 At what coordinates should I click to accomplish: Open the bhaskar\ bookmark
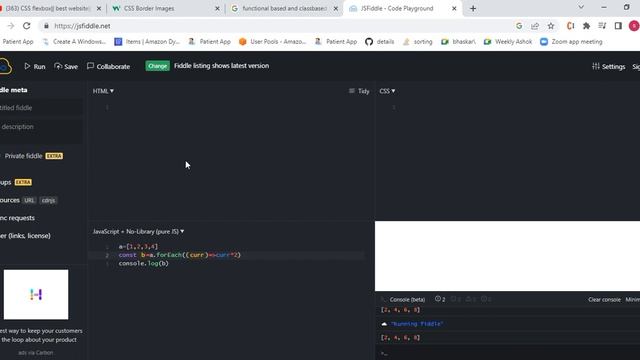coord(458,42)
